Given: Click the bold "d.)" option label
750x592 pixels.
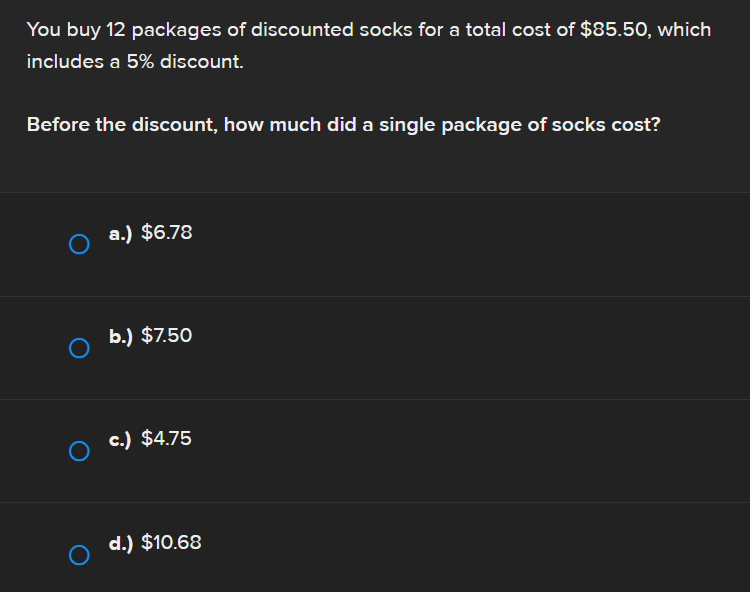Looking at the screenshot, I should coord(121,543).
